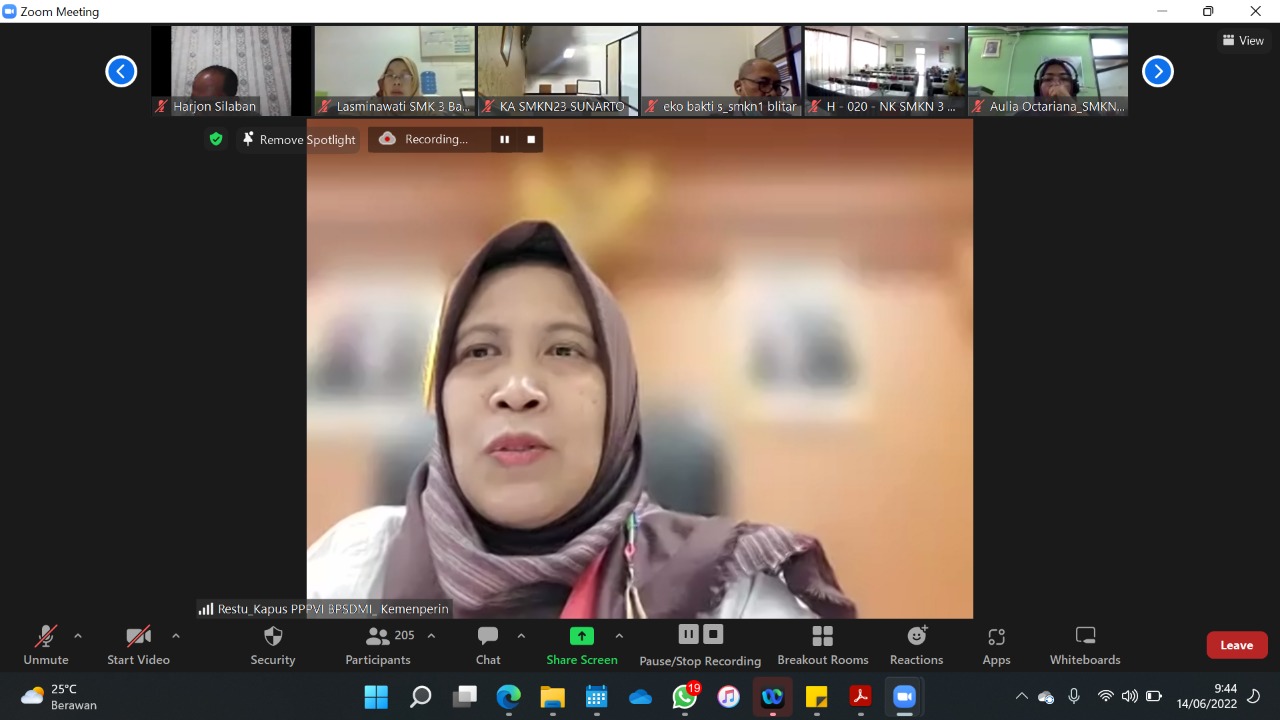Click speaker name label Restu_Kapus PPPVI
Image resolution: width=1280 pixels, height=720 pixels.
coord(324,608)
